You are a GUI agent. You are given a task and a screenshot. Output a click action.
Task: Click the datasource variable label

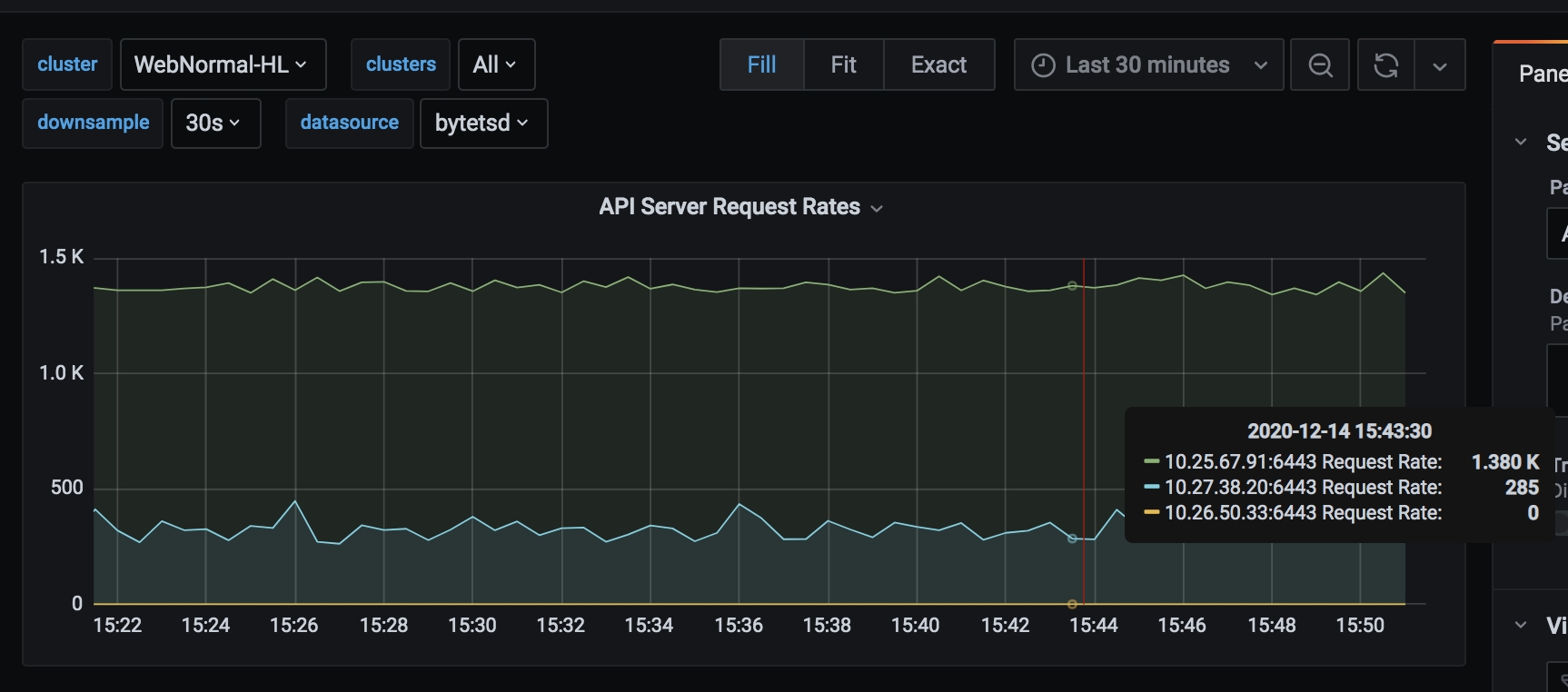pyautogui.click(x=350, y=123)
